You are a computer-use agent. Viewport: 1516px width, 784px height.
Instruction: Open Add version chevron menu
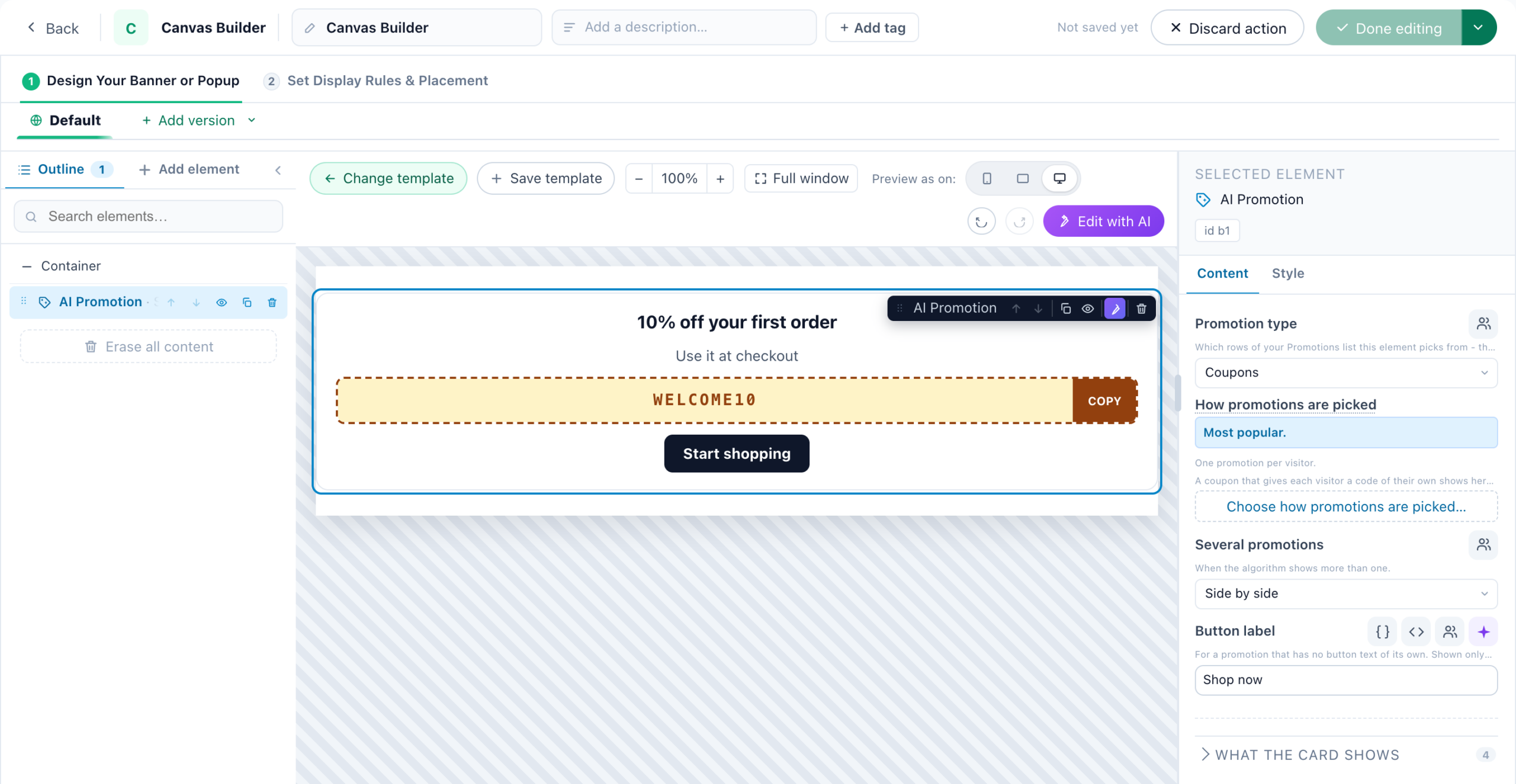[x=252, y=120]
